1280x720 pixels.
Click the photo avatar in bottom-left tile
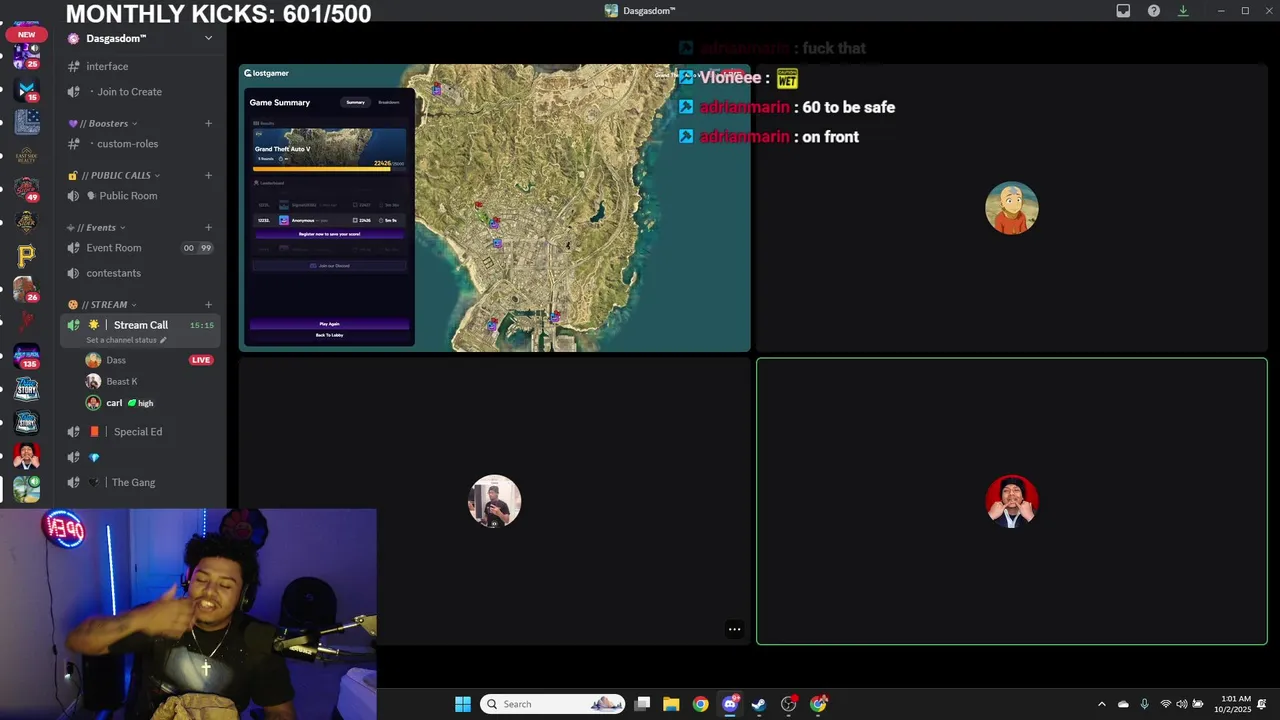click(494, 500)
